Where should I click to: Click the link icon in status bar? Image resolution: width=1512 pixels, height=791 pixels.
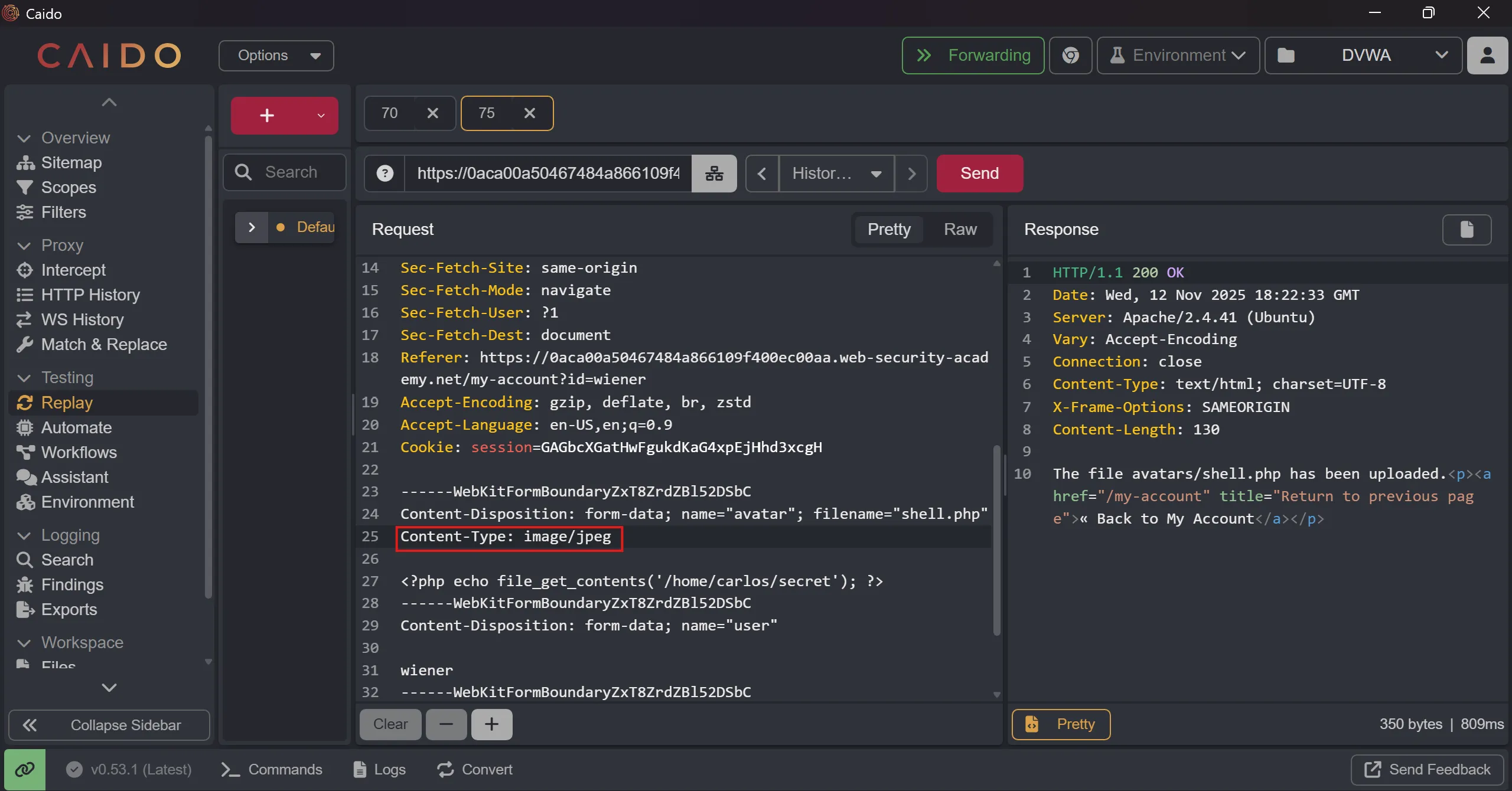coord(25,769)
